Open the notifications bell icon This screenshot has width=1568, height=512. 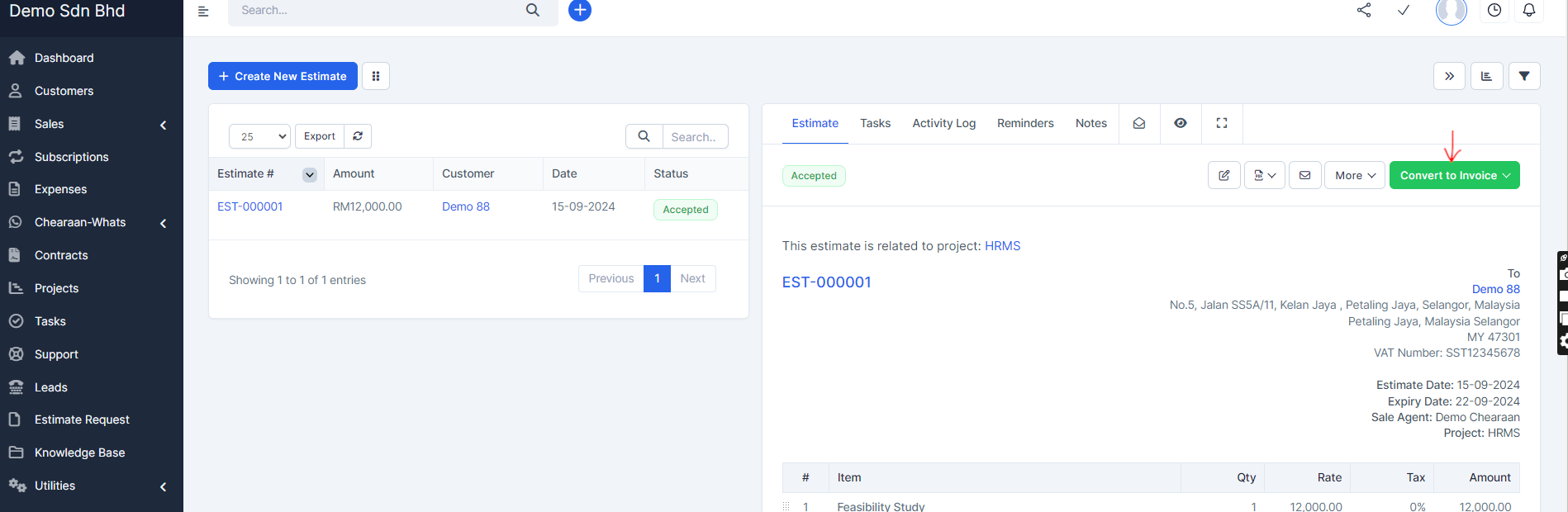coord(1529,11)
